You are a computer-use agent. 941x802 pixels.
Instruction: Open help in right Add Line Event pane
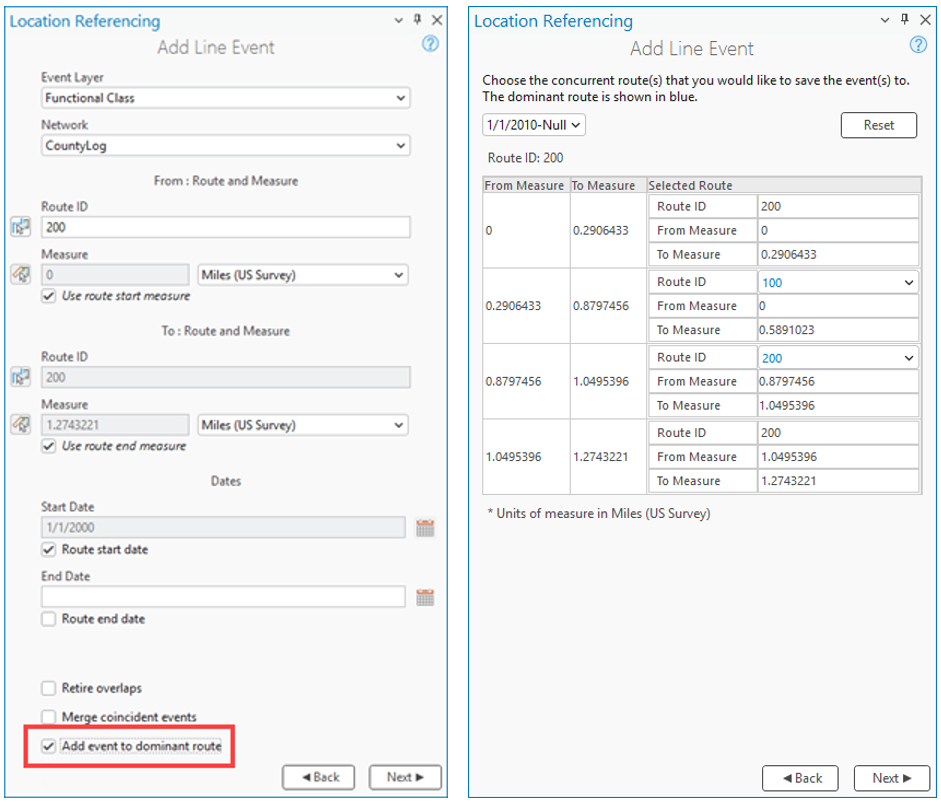click(x=918, y=44)
